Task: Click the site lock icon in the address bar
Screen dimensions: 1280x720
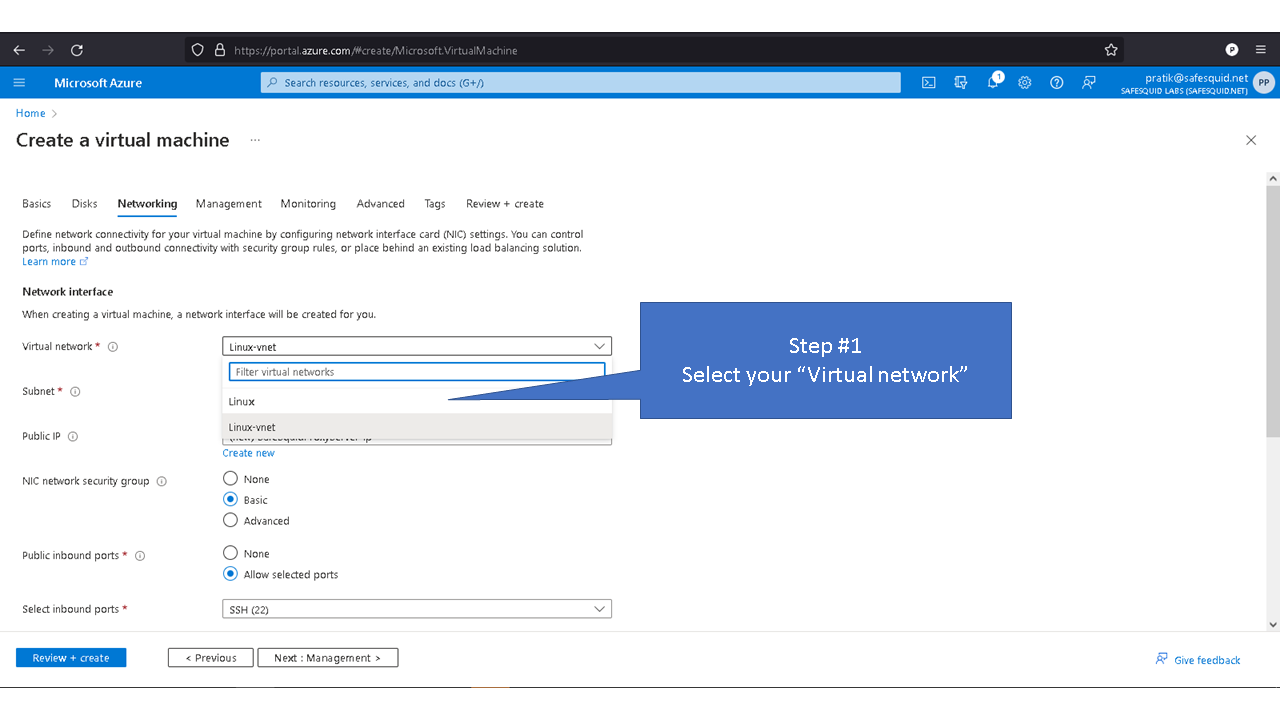Action: pyautogui.click(x=220, y=50)
